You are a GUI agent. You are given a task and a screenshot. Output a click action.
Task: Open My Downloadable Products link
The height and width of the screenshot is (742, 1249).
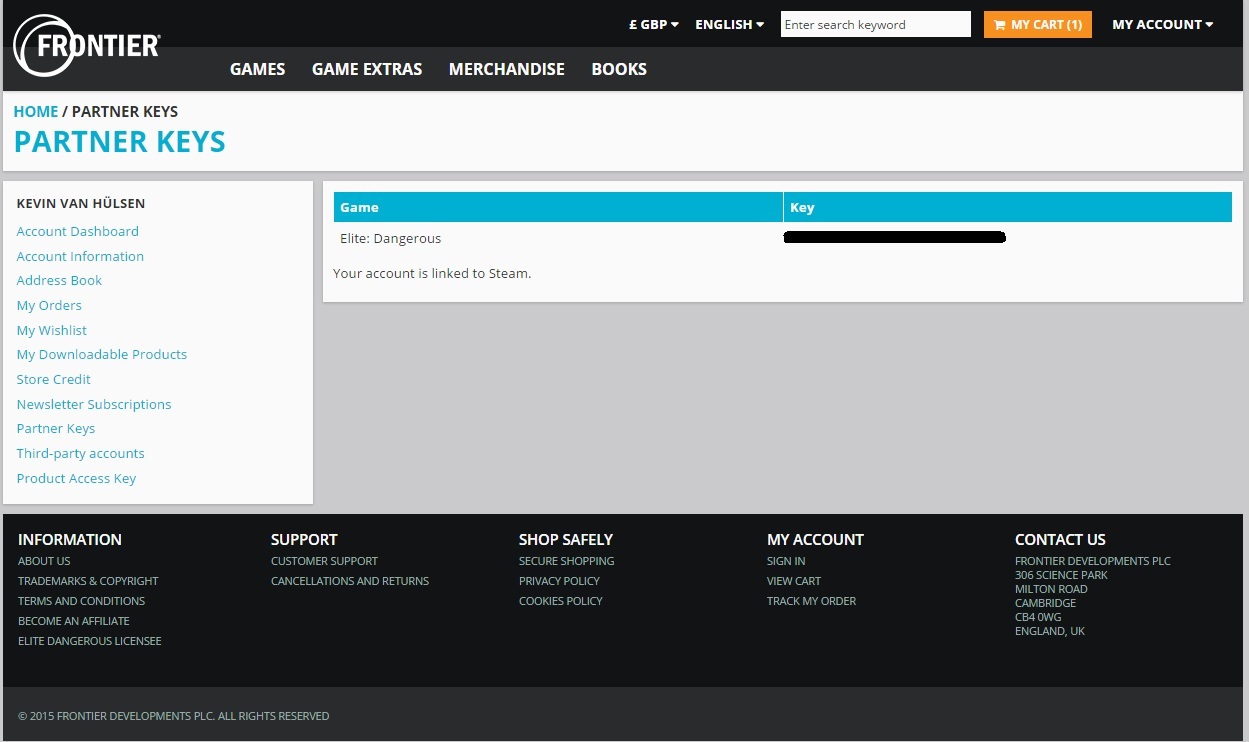[x=102, y=354]
